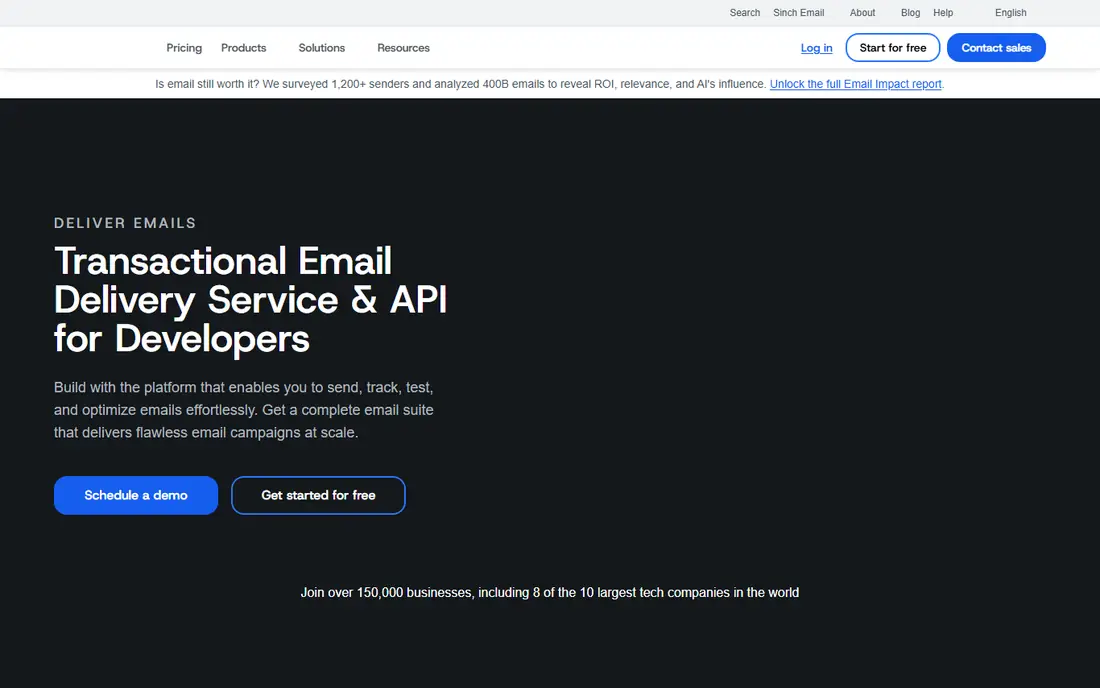The image size is (1100, 688).
Task: Open Search in the top utility bar
Action: (744, 13)
